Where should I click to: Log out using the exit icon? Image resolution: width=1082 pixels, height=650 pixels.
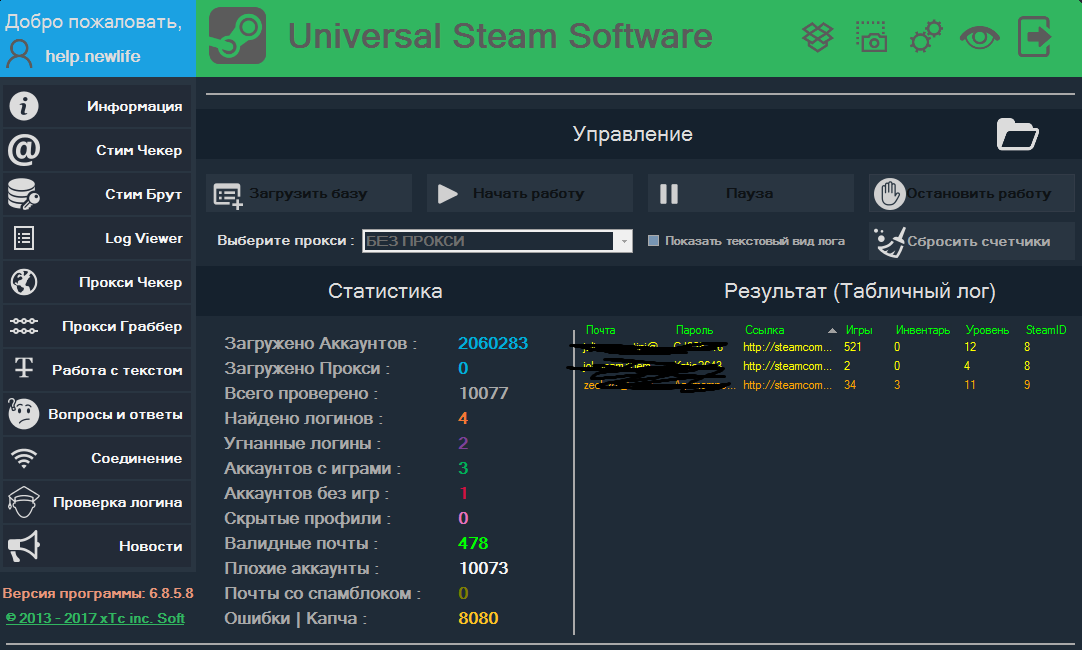pyautogui.click(x=1034, y=37)
